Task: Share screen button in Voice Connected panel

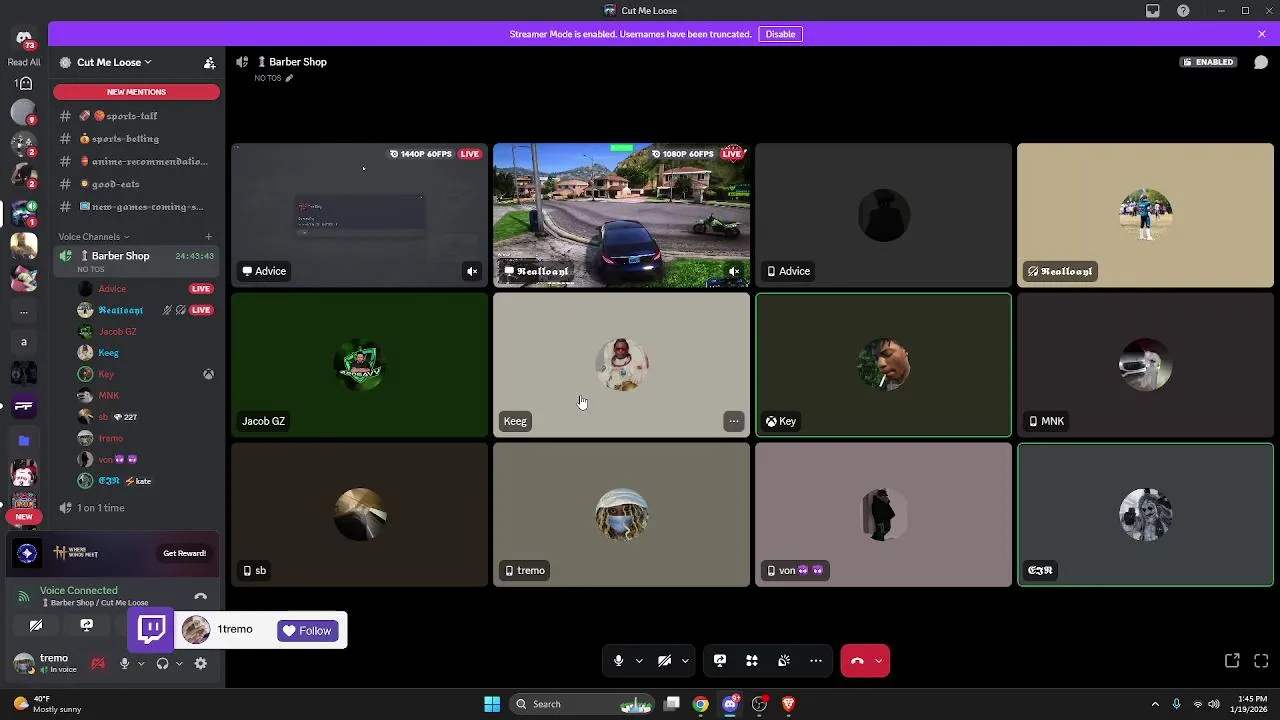Action: tap(87, 626)
